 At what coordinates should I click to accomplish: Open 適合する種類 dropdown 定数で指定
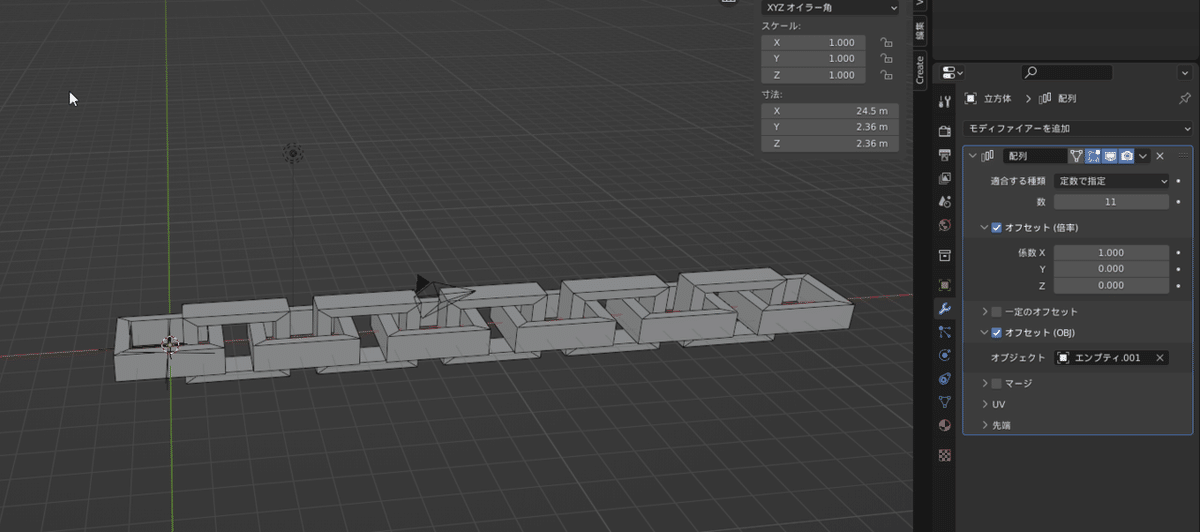click(x=1111, y=182)
